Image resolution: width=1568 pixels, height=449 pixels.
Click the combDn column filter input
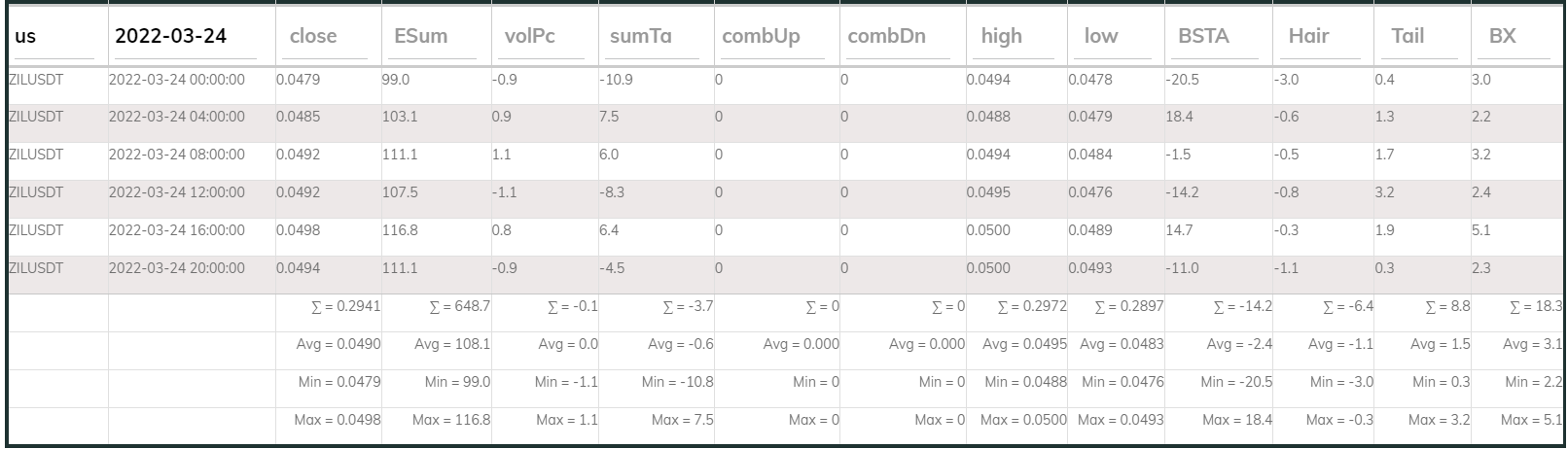pyautogui.click(x=899, y=37)
